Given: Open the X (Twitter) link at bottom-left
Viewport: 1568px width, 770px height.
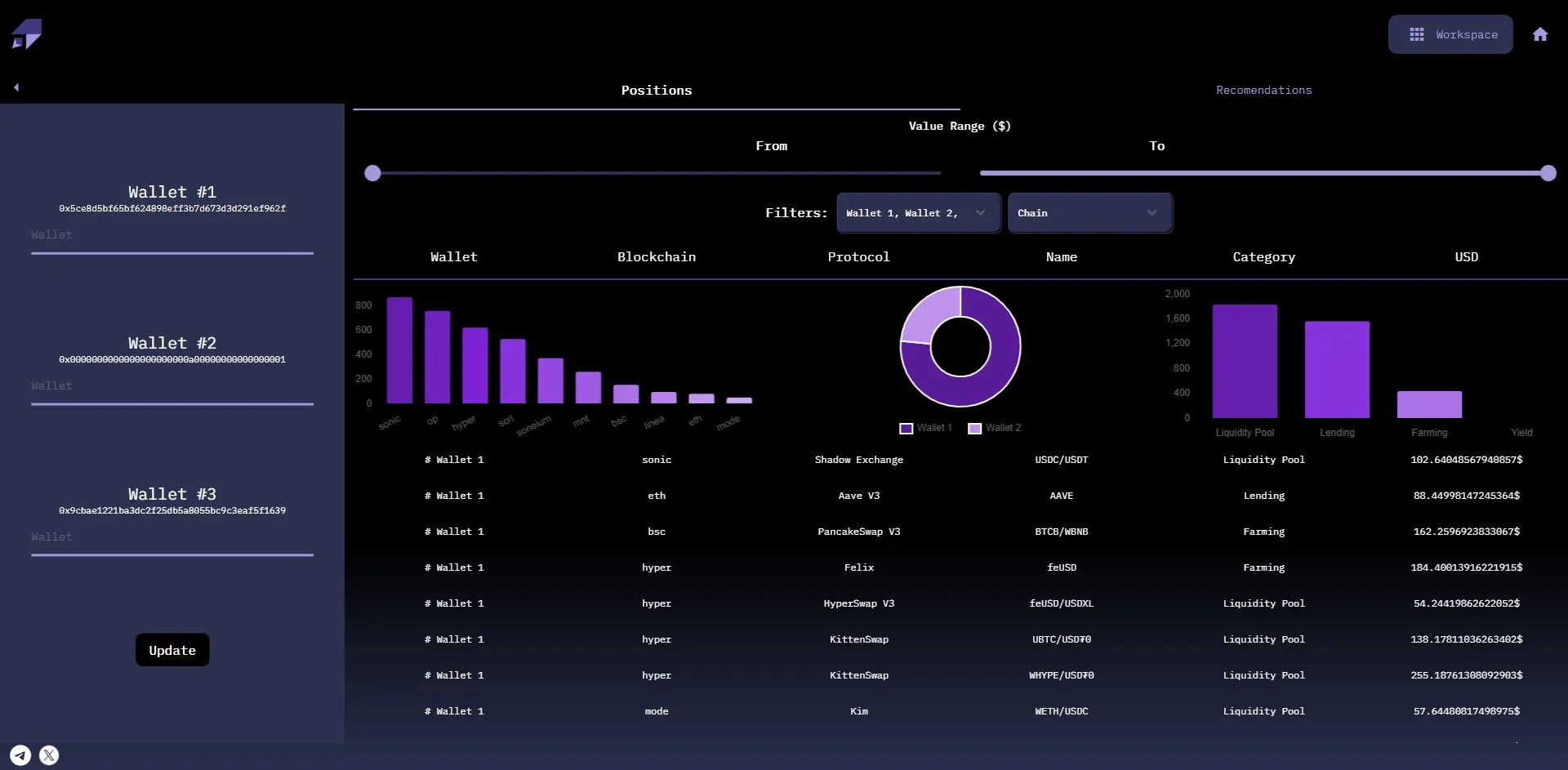Looking at the screenshot, I should [48, 754].
